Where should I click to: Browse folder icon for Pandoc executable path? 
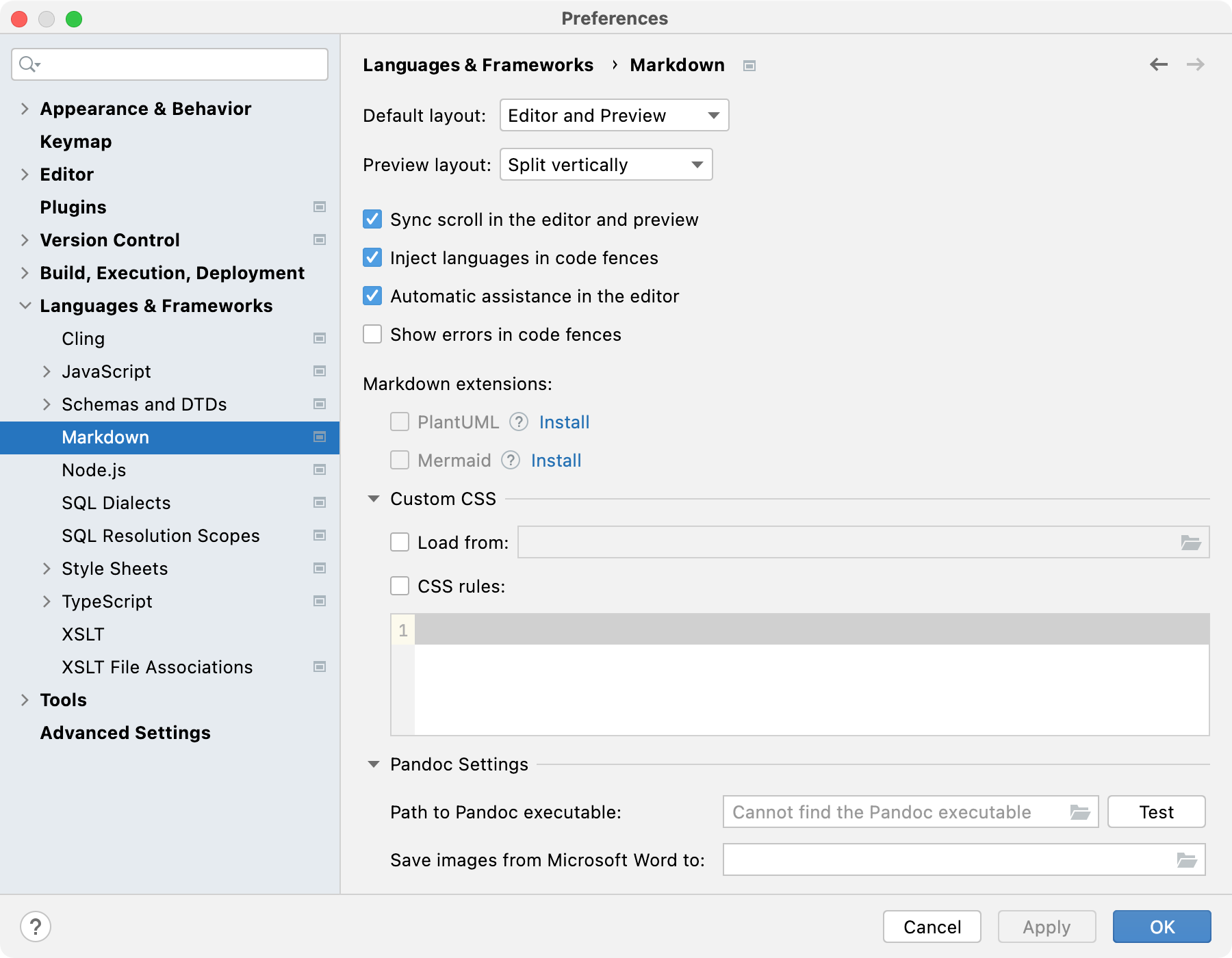point(1080,812)
